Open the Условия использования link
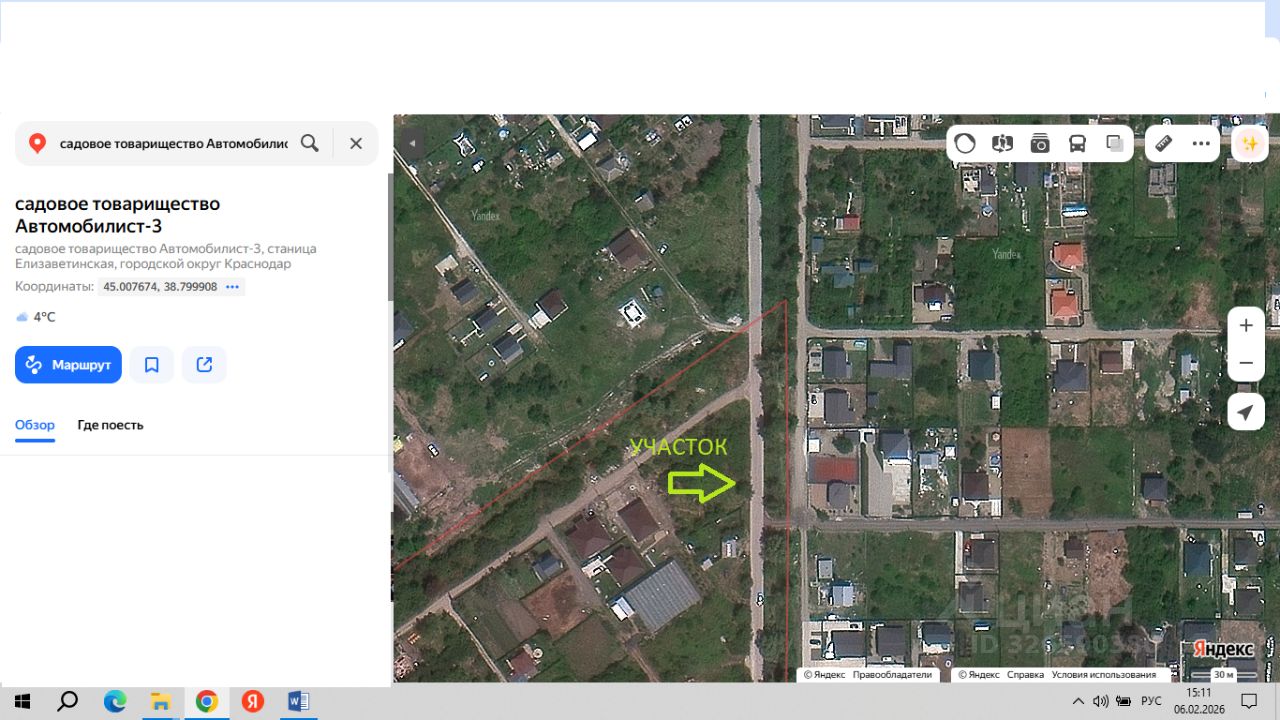The width and height of the screenshot is (1280, 720). 1104,675
